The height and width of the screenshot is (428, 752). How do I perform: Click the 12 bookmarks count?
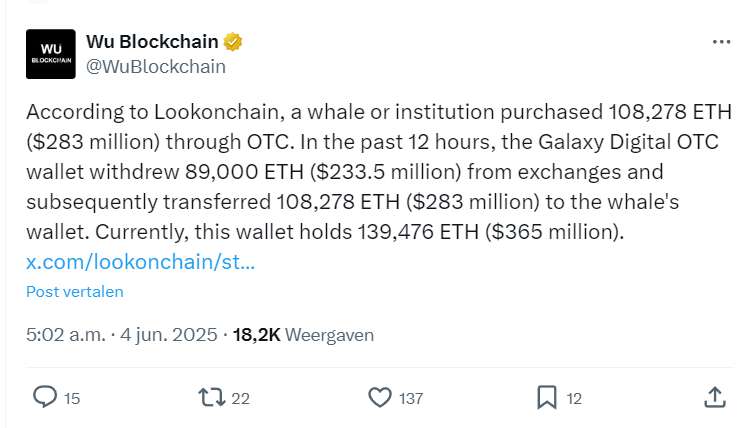574,398
